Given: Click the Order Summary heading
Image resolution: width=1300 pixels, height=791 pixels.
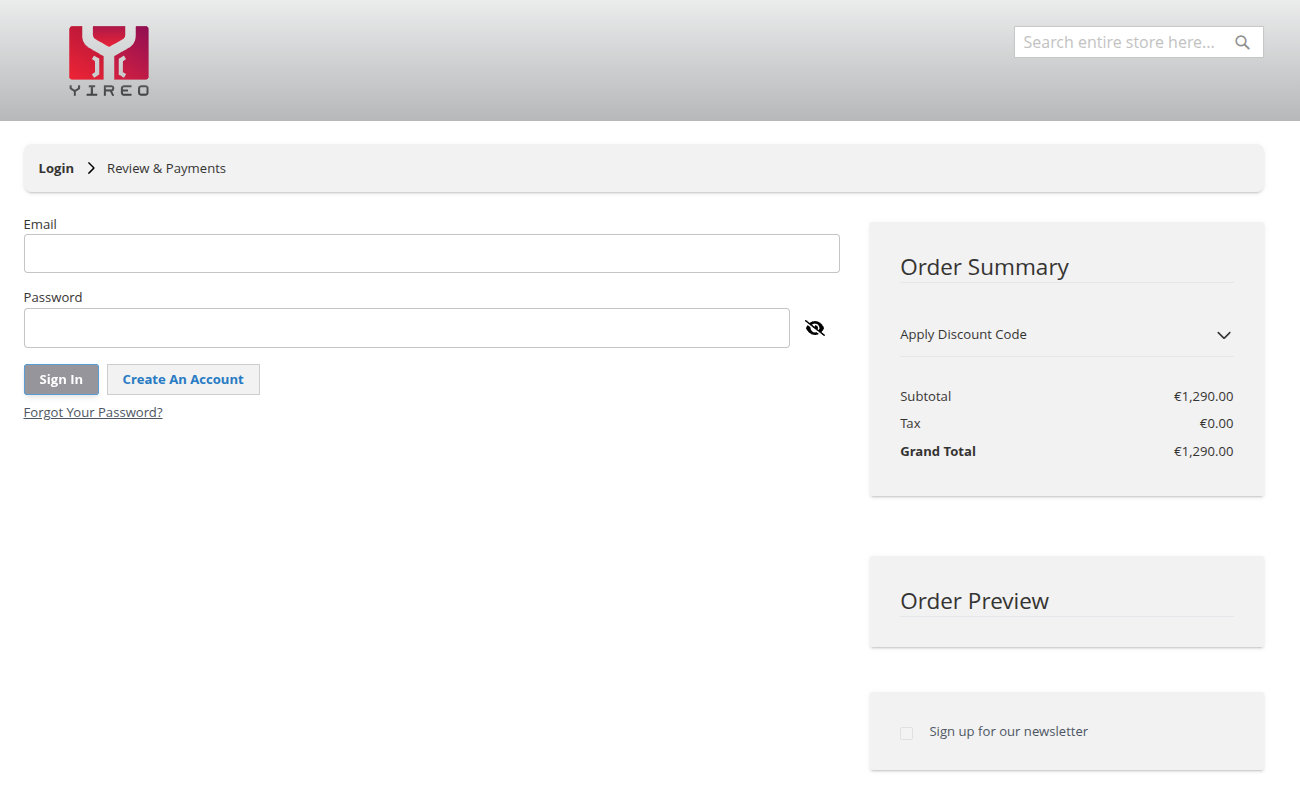Looking at the screenshot, I should 984,267.
